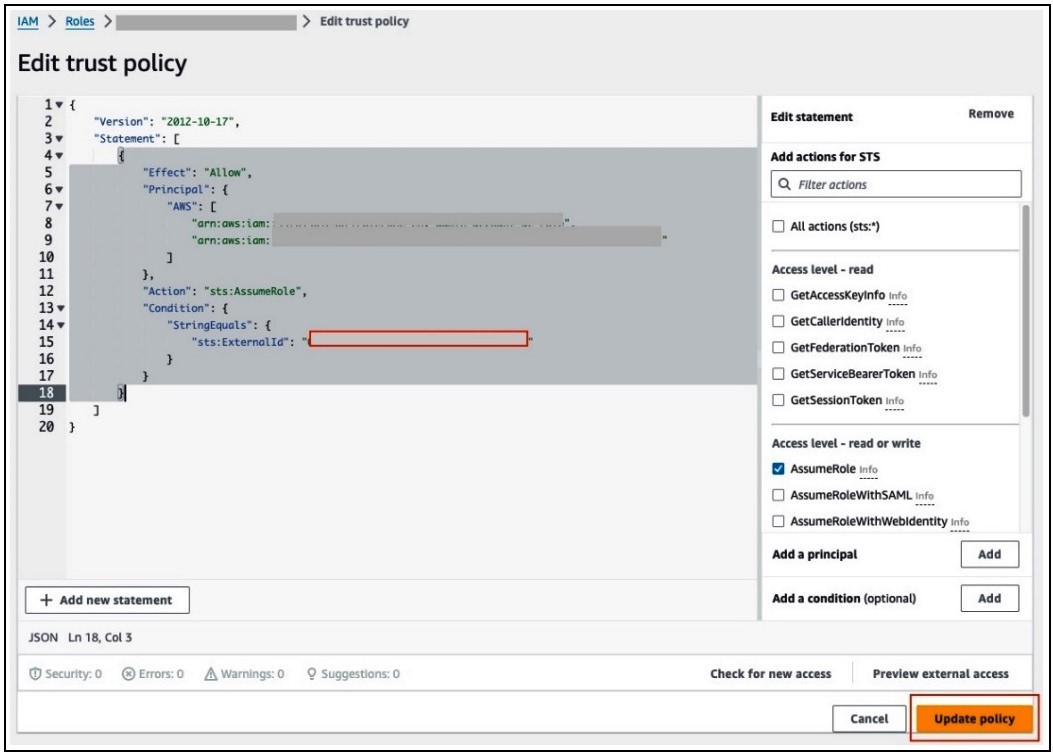This screenshot has height=755, width=1053.
Task: Click the Remove statement link
Action: tap(991, 114)
